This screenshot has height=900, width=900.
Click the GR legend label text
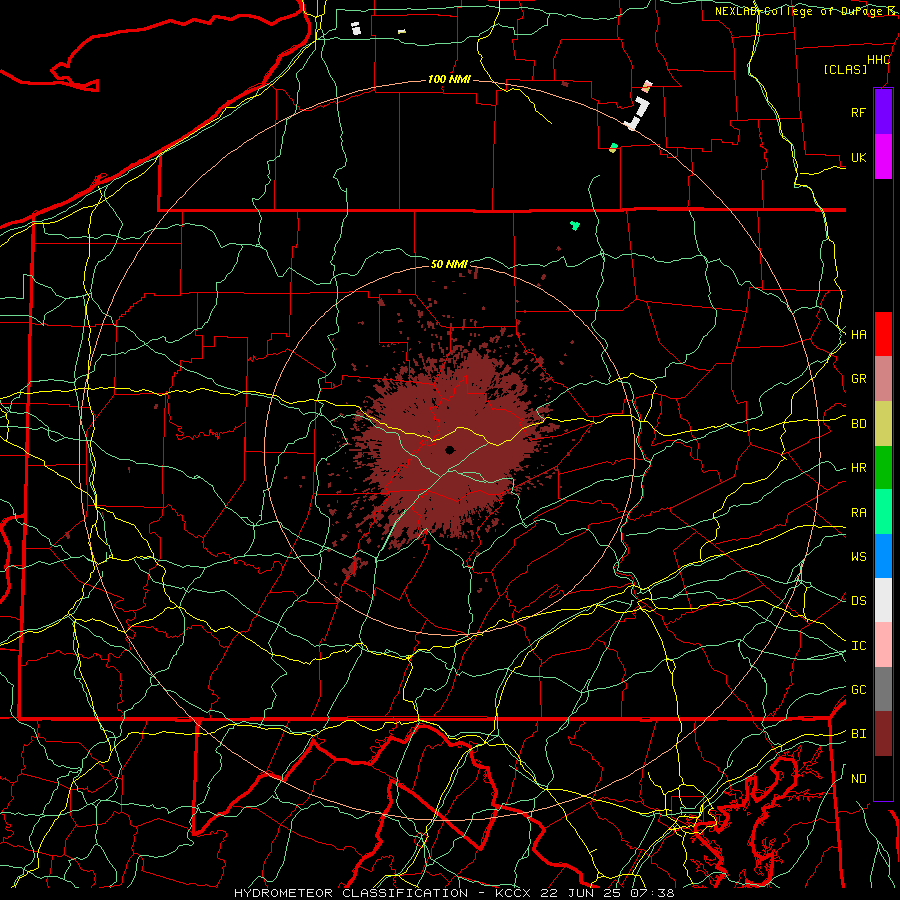click(x=858, y=379)
